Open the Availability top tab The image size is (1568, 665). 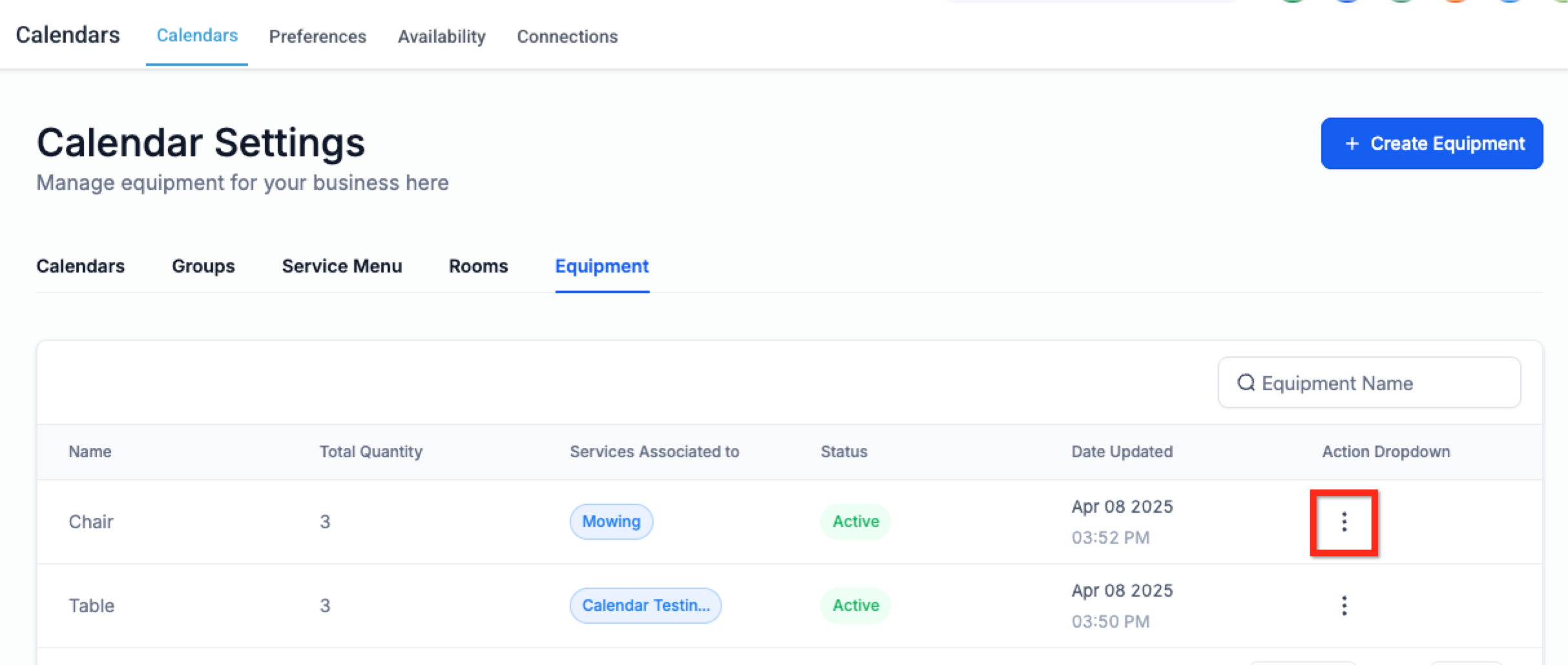tap(442, 37)
